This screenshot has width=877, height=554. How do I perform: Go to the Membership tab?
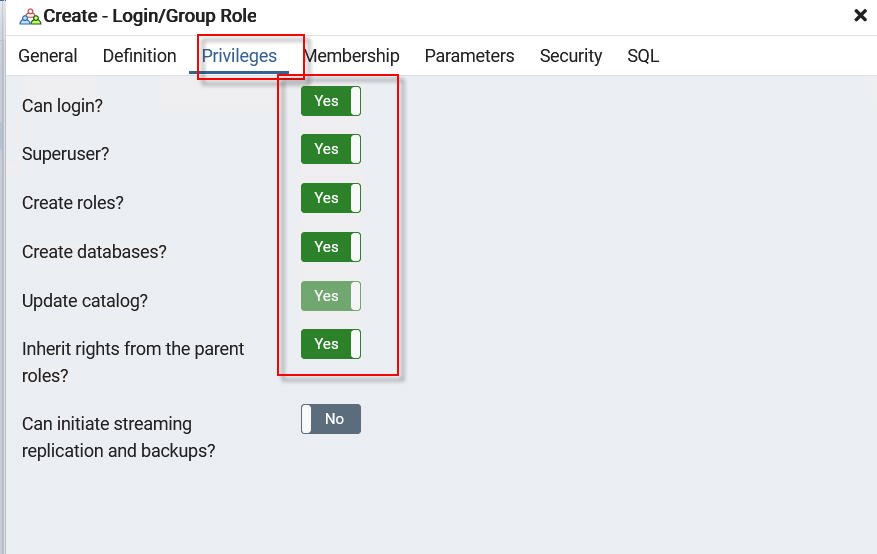352,56
